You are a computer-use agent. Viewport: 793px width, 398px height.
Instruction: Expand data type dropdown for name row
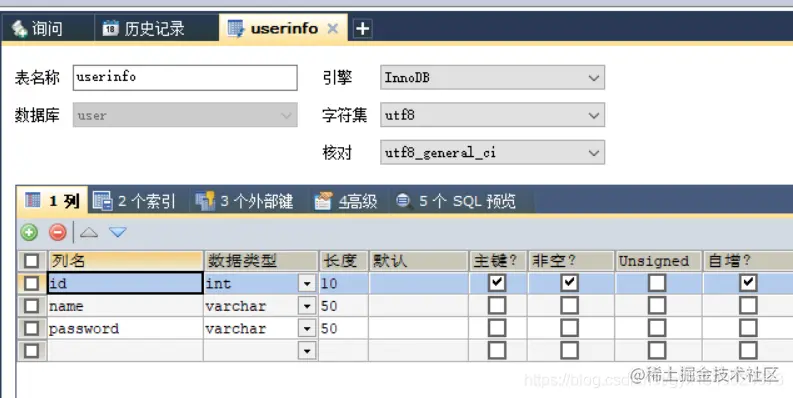coord(307,306)
